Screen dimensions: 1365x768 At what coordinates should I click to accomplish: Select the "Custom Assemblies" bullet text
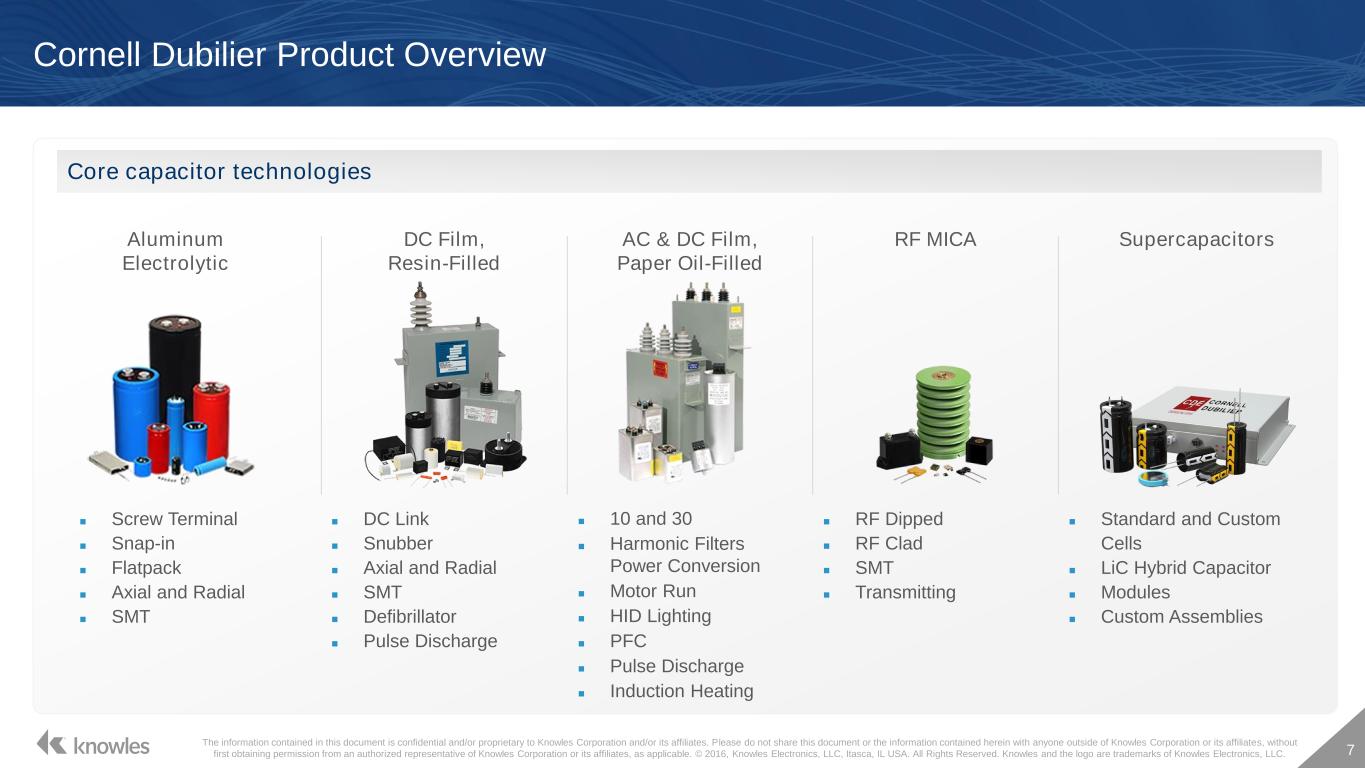[x=1182, y=616]
